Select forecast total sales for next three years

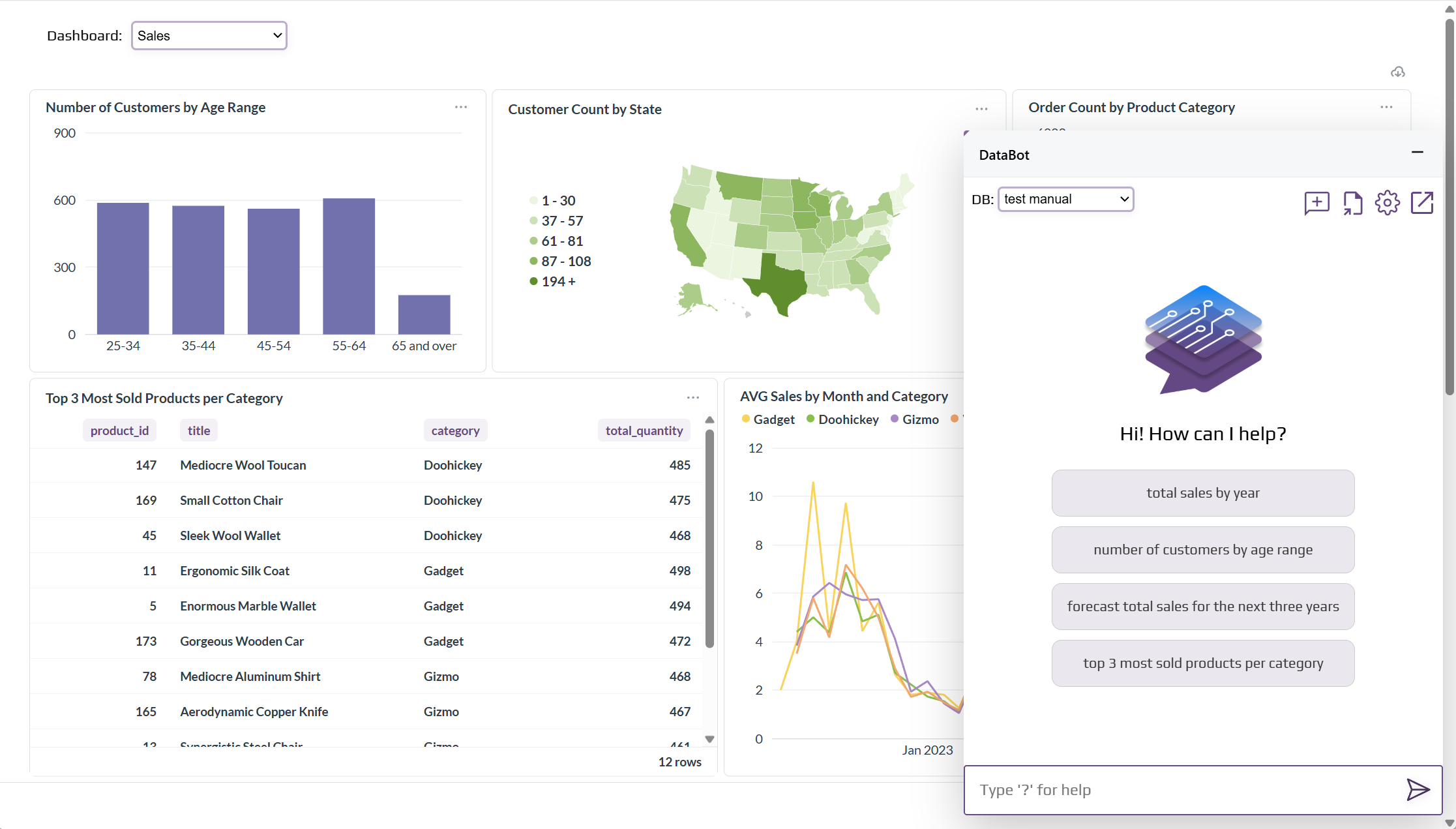[x=1202, y=606]
